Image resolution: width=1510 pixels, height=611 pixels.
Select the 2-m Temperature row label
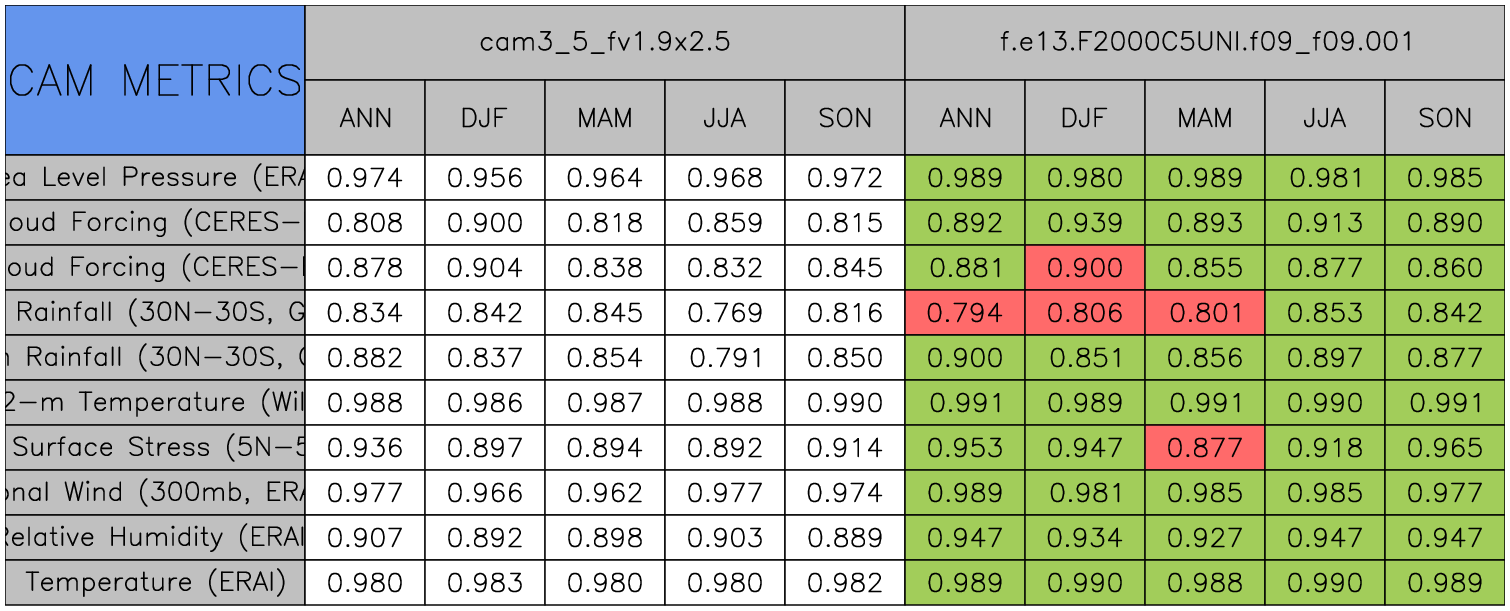coord(155,403)
